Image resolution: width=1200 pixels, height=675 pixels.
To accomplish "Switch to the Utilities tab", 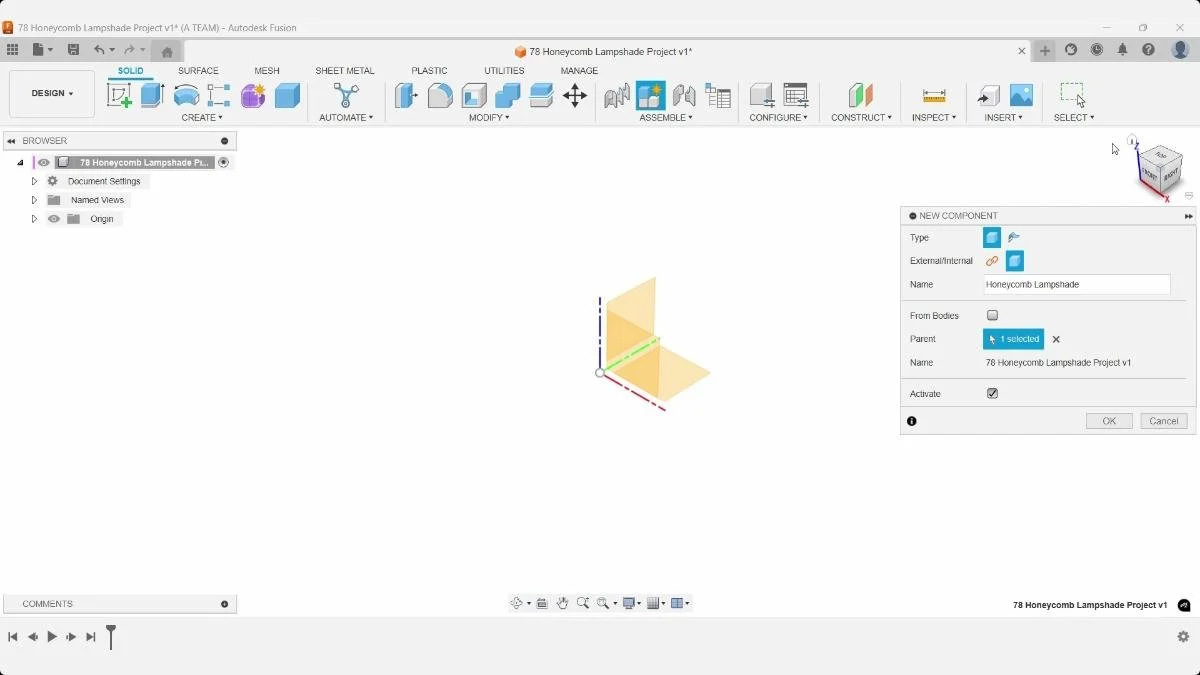I will click(504, 71).
